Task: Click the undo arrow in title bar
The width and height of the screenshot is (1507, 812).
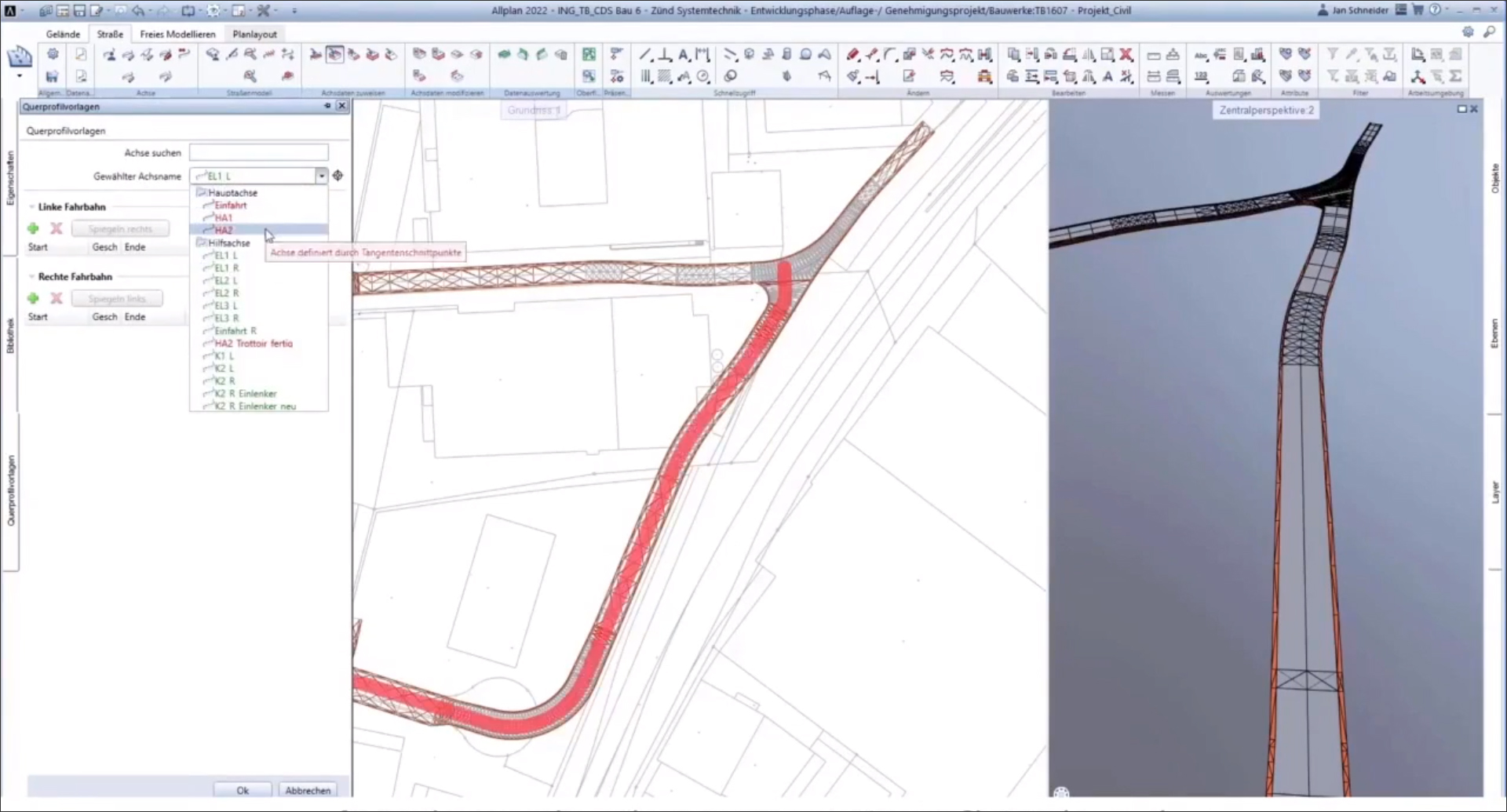Action: pos(138,11)
